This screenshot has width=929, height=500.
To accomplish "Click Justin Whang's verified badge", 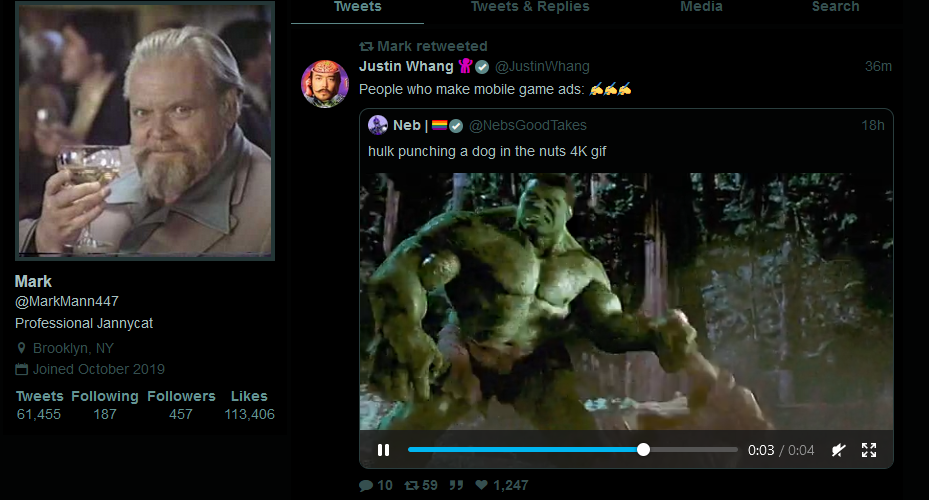I will [482, 67].
